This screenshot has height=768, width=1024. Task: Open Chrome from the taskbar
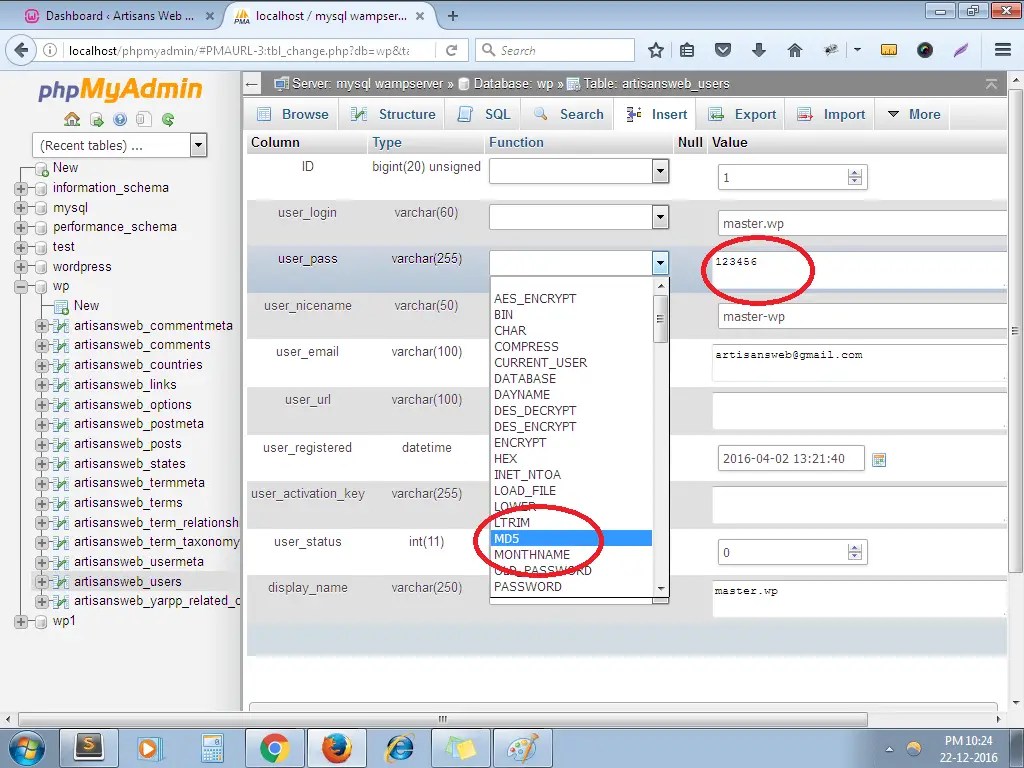274,748
